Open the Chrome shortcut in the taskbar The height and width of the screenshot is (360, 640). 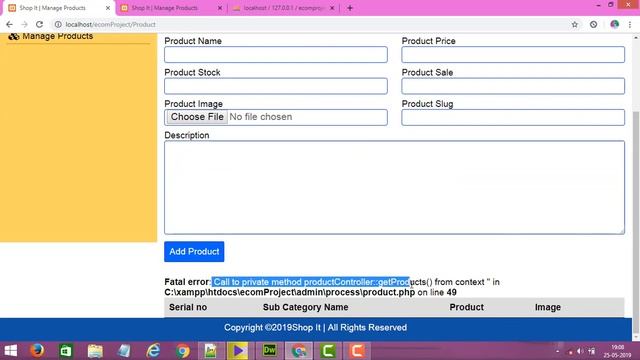tap(183, 351)
